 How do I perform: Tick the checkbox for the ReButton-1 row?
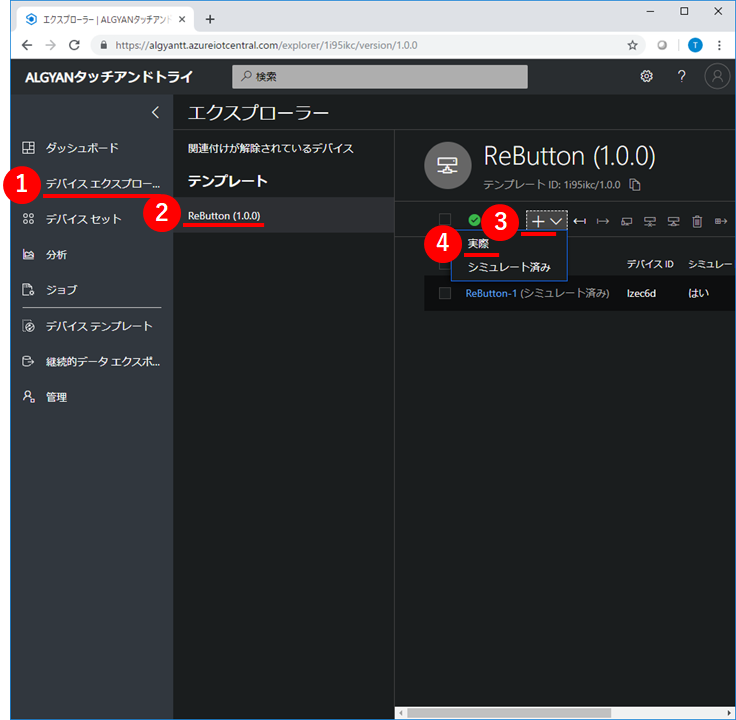click(445, 293)
